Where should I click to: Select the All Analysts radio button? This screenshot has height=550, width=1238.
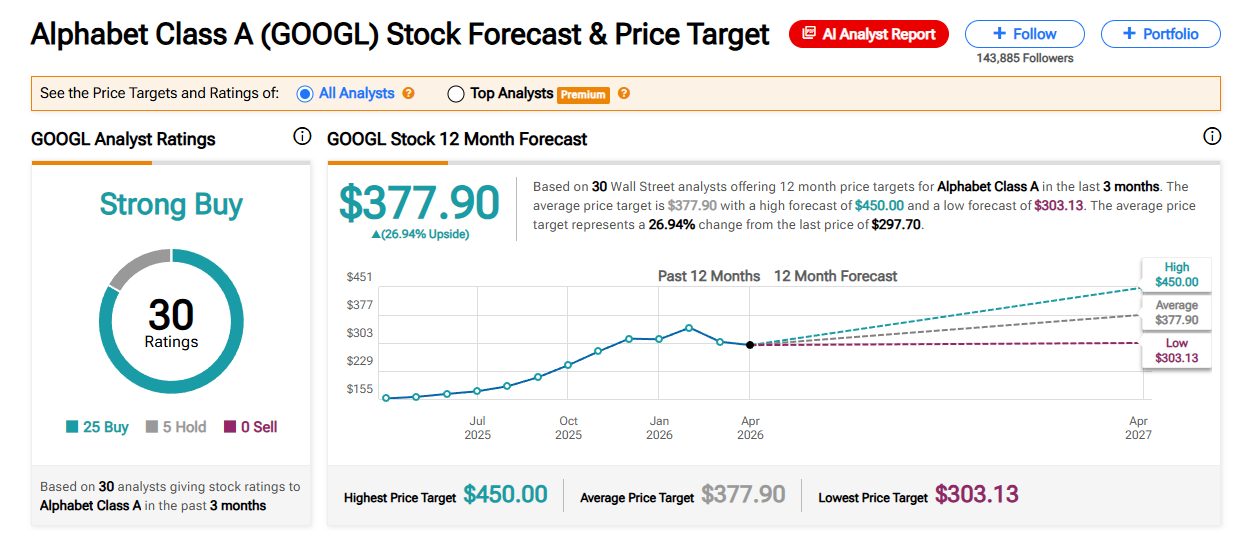306,94
